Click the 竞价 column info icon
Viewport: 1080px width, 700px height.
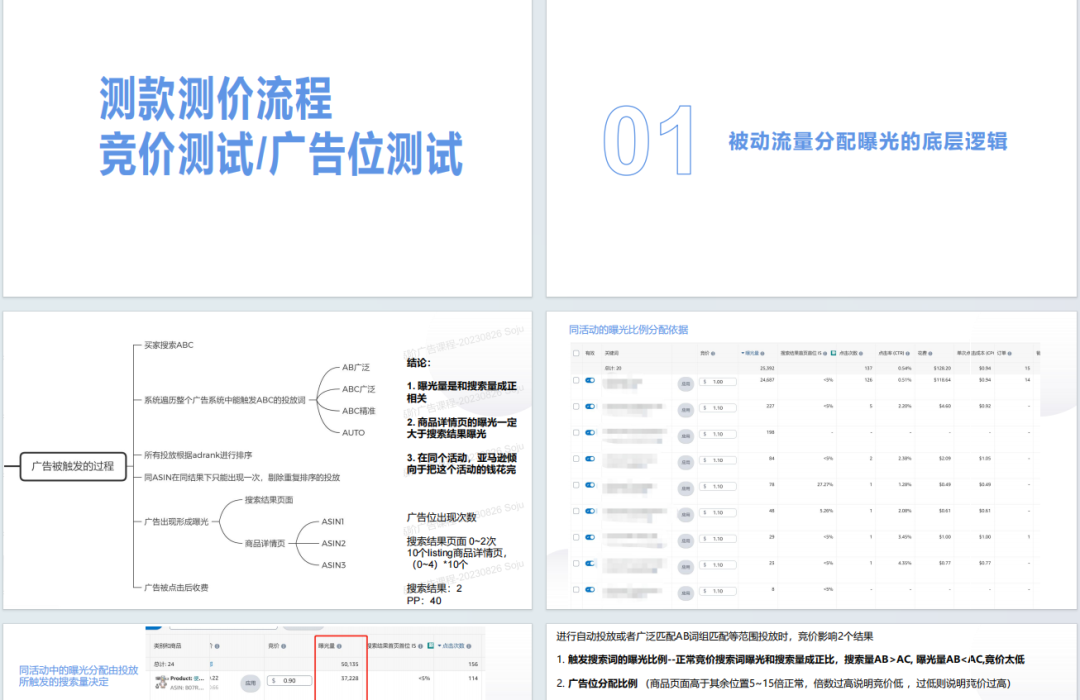click(713, 353)
